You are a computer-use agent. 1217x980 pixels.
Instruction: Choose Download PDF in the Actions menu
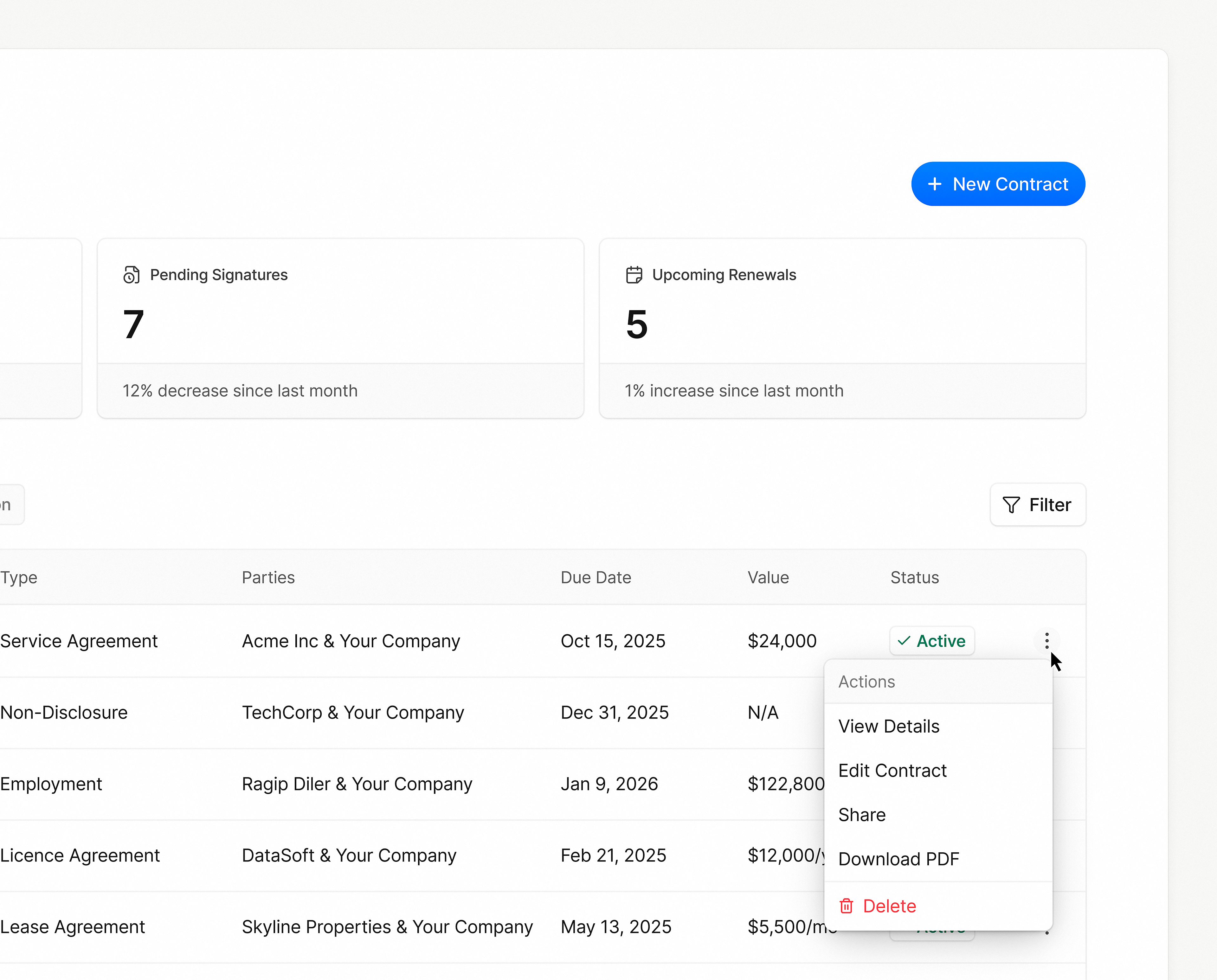898,859
